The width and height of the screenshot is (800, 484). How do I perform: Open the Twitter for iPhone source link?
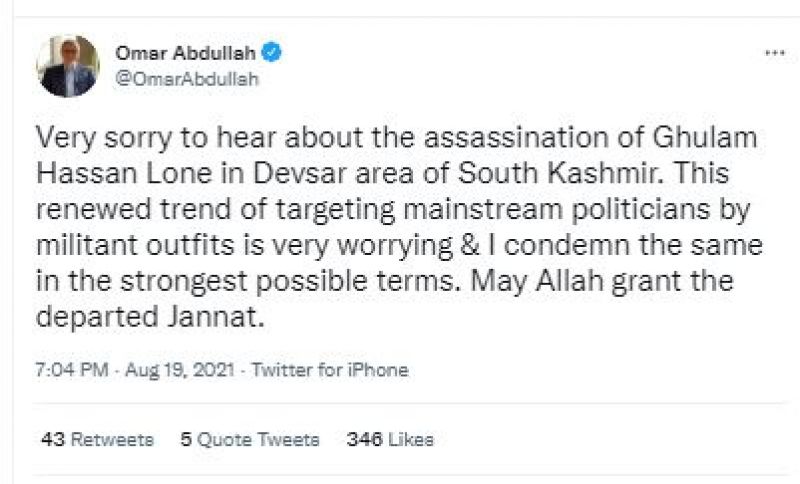click(330, 370)
